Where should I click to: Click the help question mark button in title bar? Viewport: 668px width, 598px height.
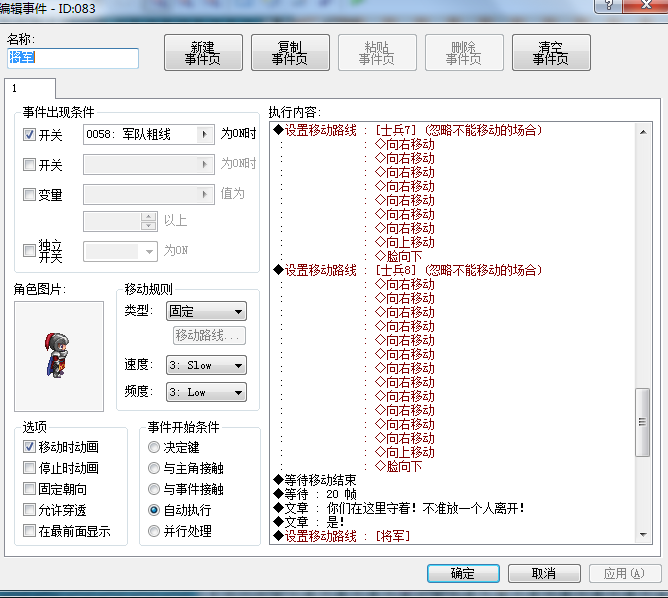tap(608, 5)
